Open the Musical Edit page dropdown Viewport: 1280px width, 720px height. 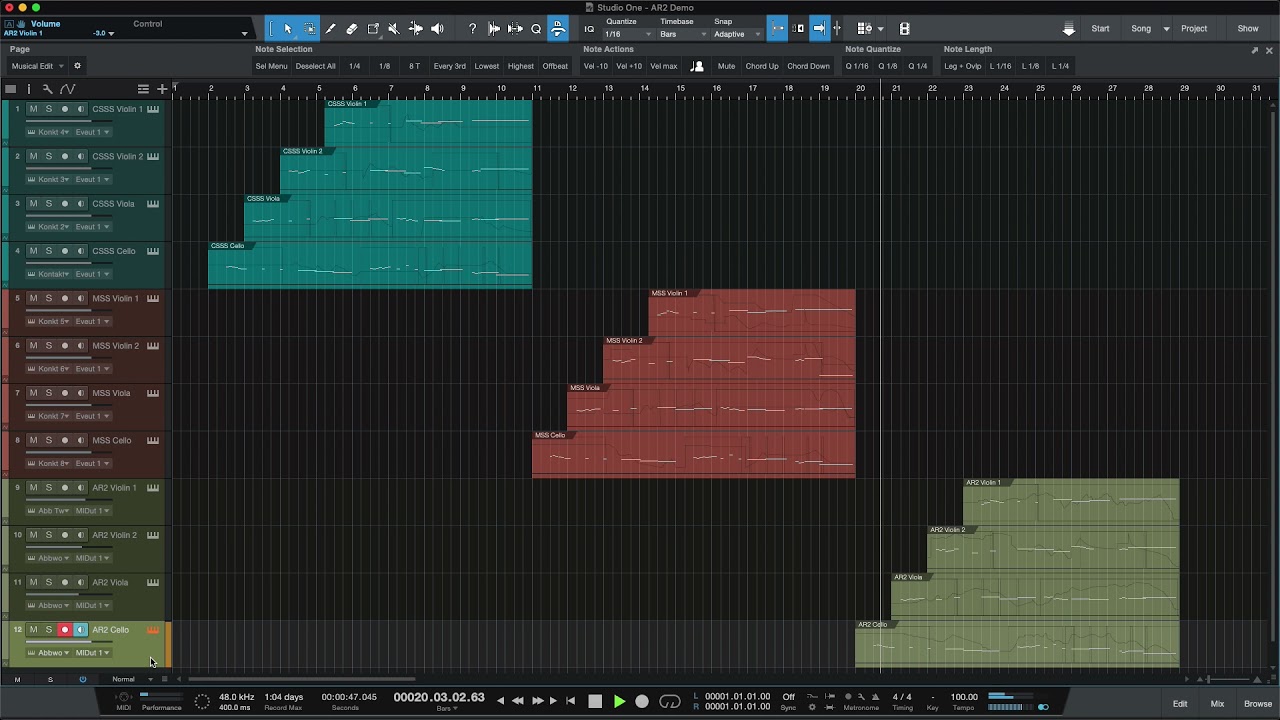coord(37,66)
